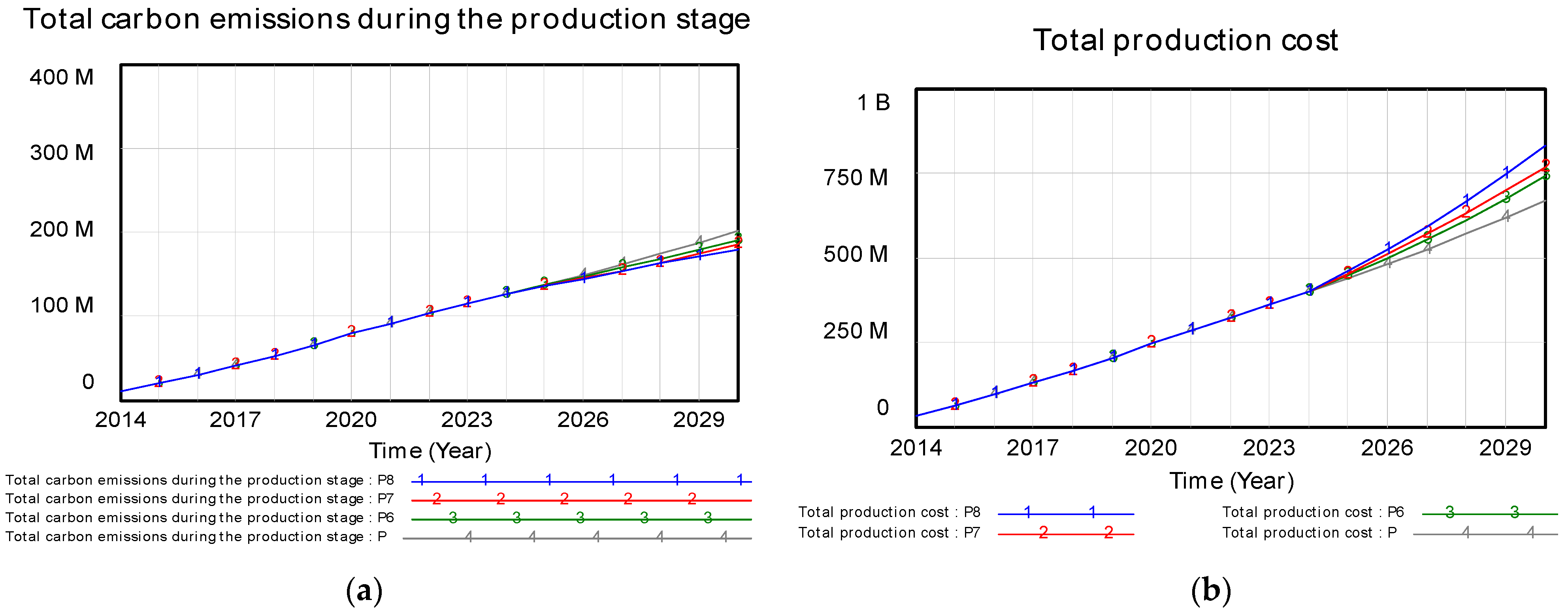Click the '(a)' subfigure caption
Screen dimensions: 1568x615
[x=364, y=591]
